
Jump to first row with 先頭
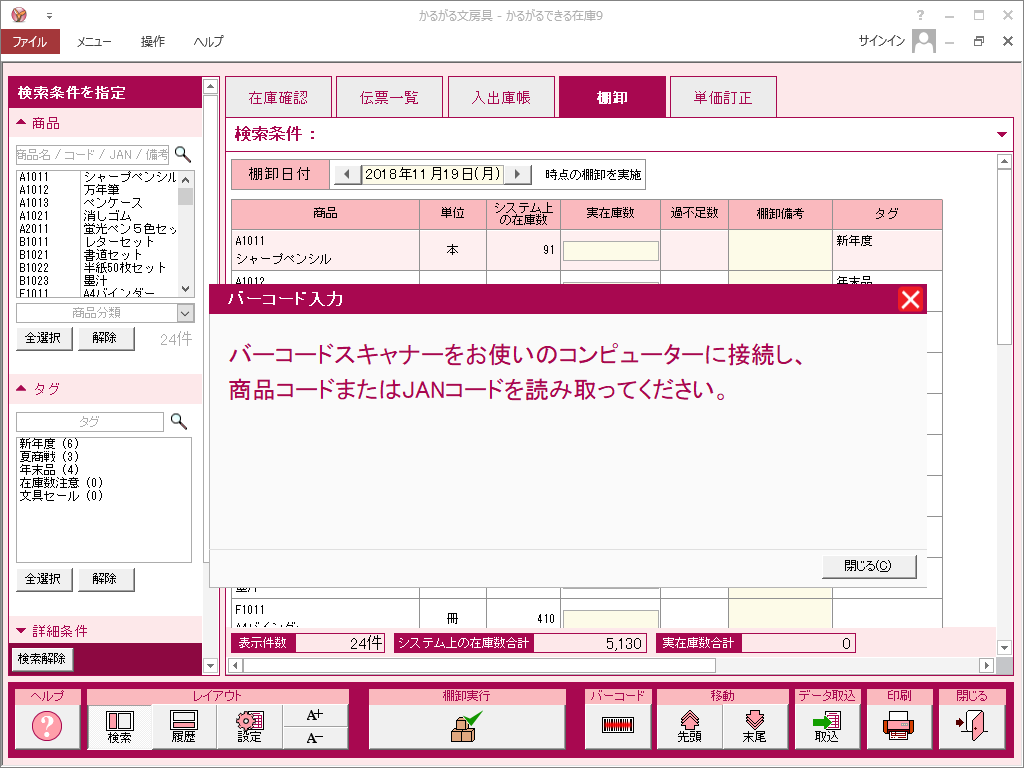pos(690,726)
